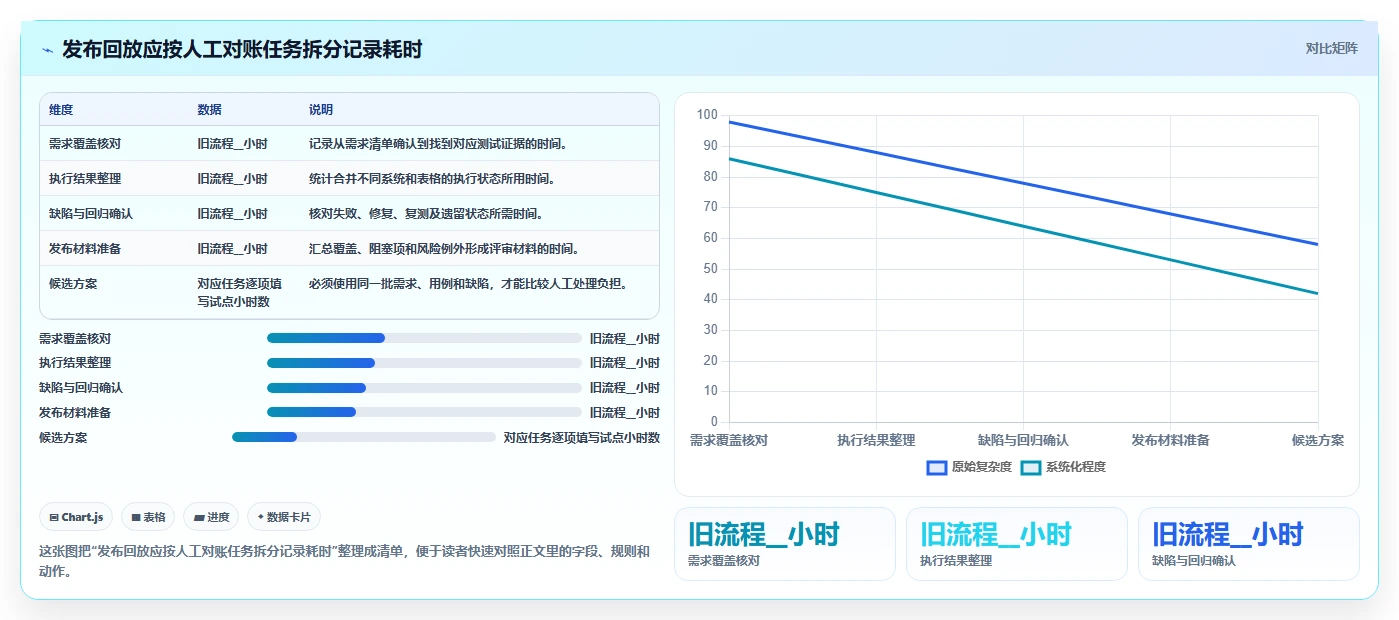Select the 进度 chip label
The image size is (1399, 620).
coord(219,517)
